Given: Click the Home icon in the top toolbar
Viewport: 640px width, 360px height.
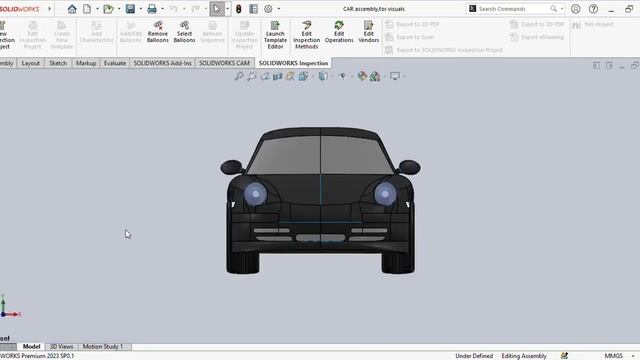Looking at the screenshot, I should [x=72, y=9].
